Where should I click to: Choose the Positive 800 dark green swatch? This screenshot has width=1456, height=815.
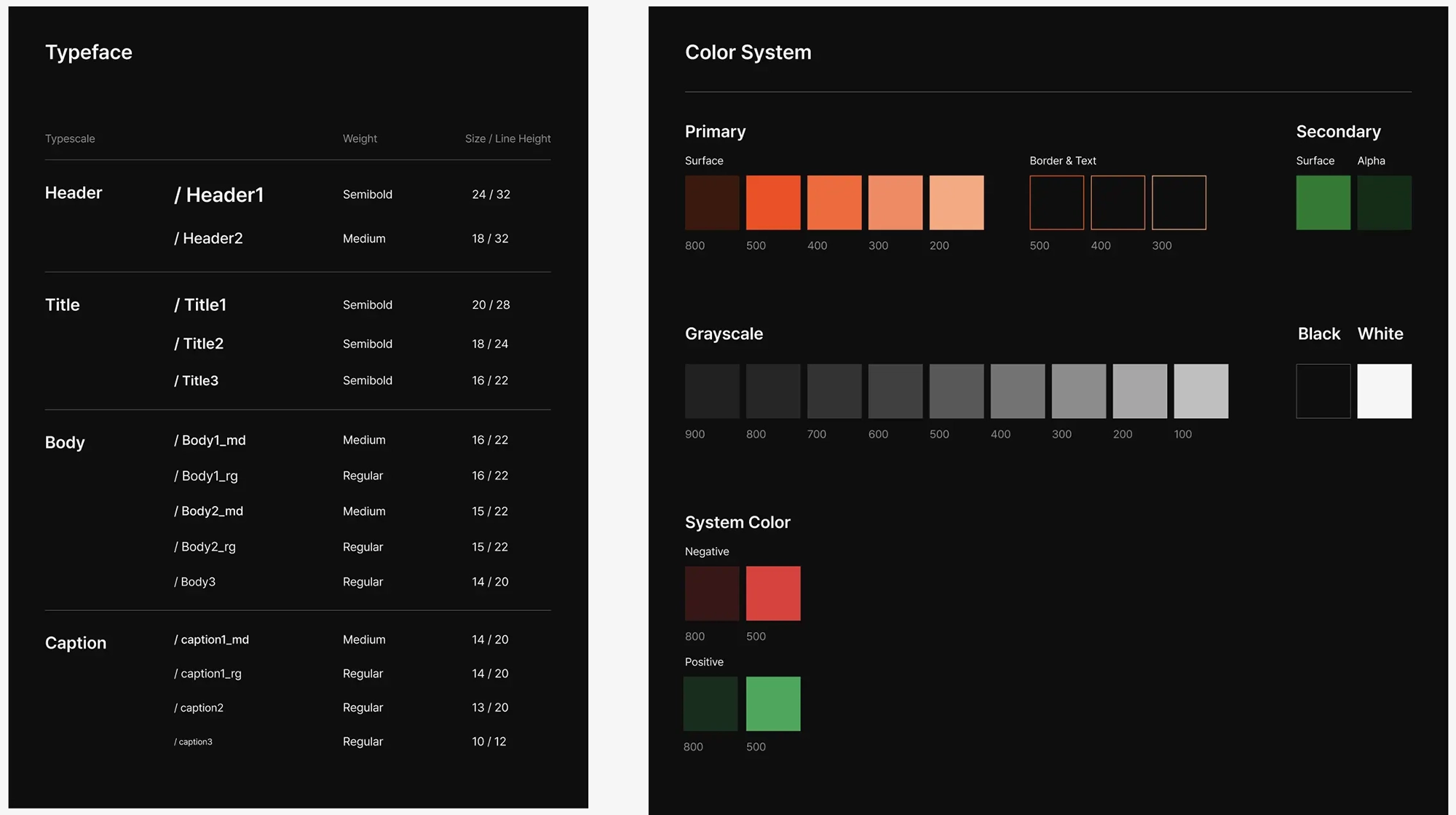click(711, 704)
